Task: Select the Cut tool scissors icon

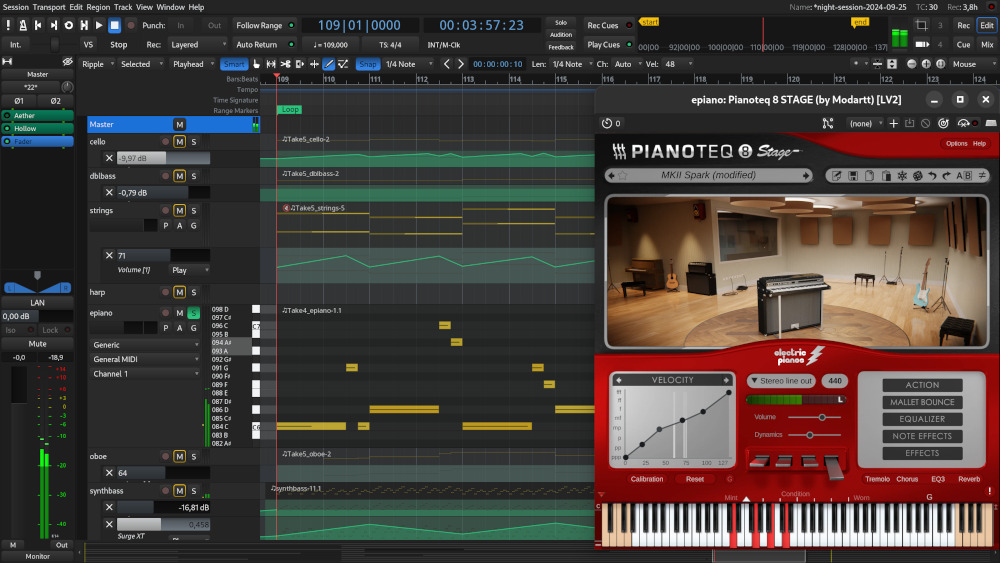Action: click(285, 64)
